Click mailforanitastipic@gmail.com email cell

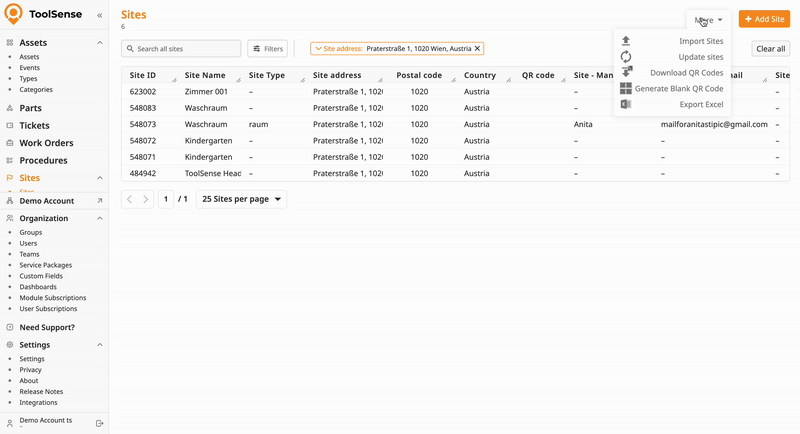coord(714,124)
